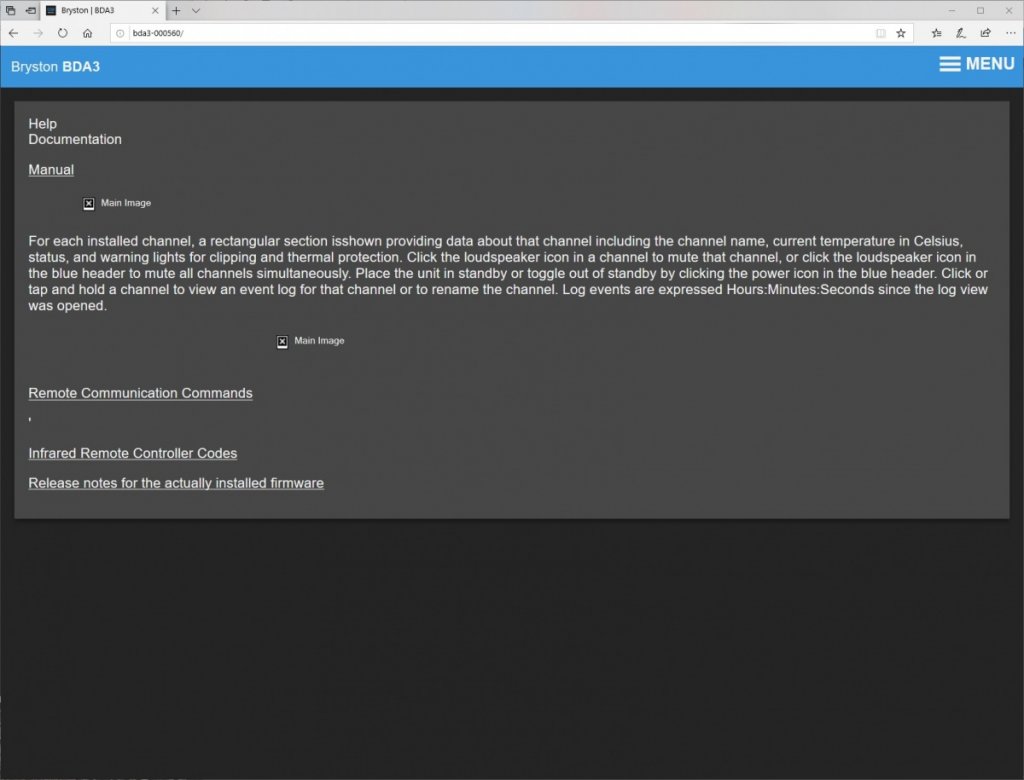
Task: Open the Manual link
Action: (x=51, y=170)
